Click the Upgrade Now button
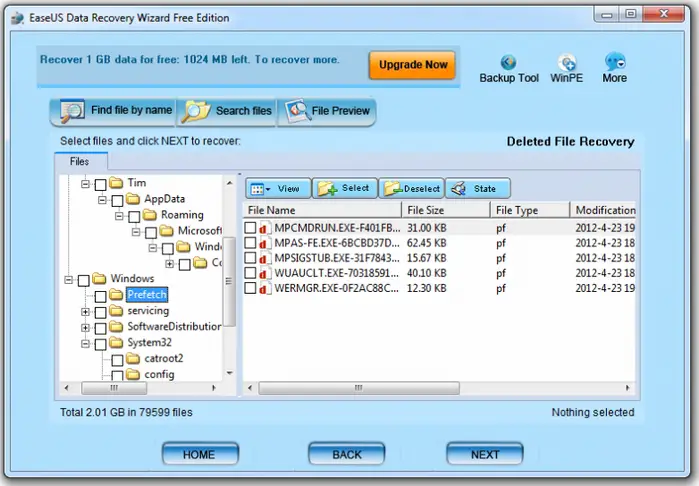Image resolution: width=699 pixels, height=486 pixels. coord(413,65)
